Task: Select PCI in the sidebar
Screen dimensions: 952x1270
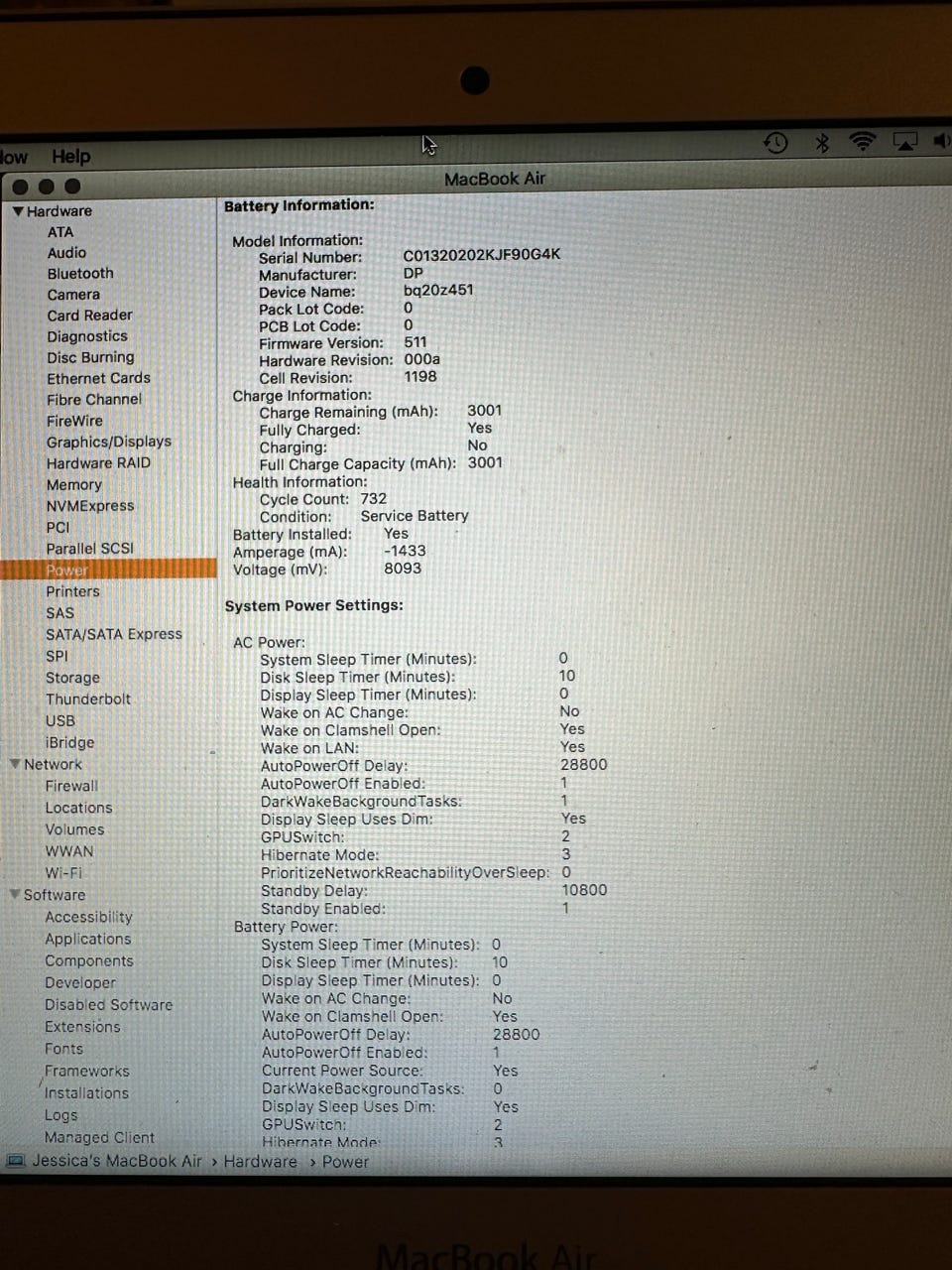Action: pos(59,528)
